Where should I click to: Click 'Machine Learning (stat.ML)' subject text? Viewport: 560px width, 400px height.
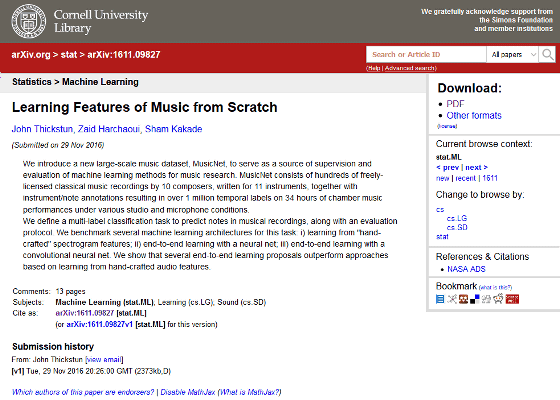pos(105,302)
